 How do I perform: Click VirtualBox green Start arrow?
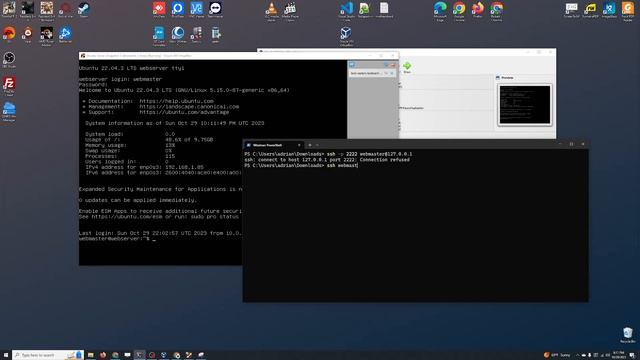click(407, 67)
